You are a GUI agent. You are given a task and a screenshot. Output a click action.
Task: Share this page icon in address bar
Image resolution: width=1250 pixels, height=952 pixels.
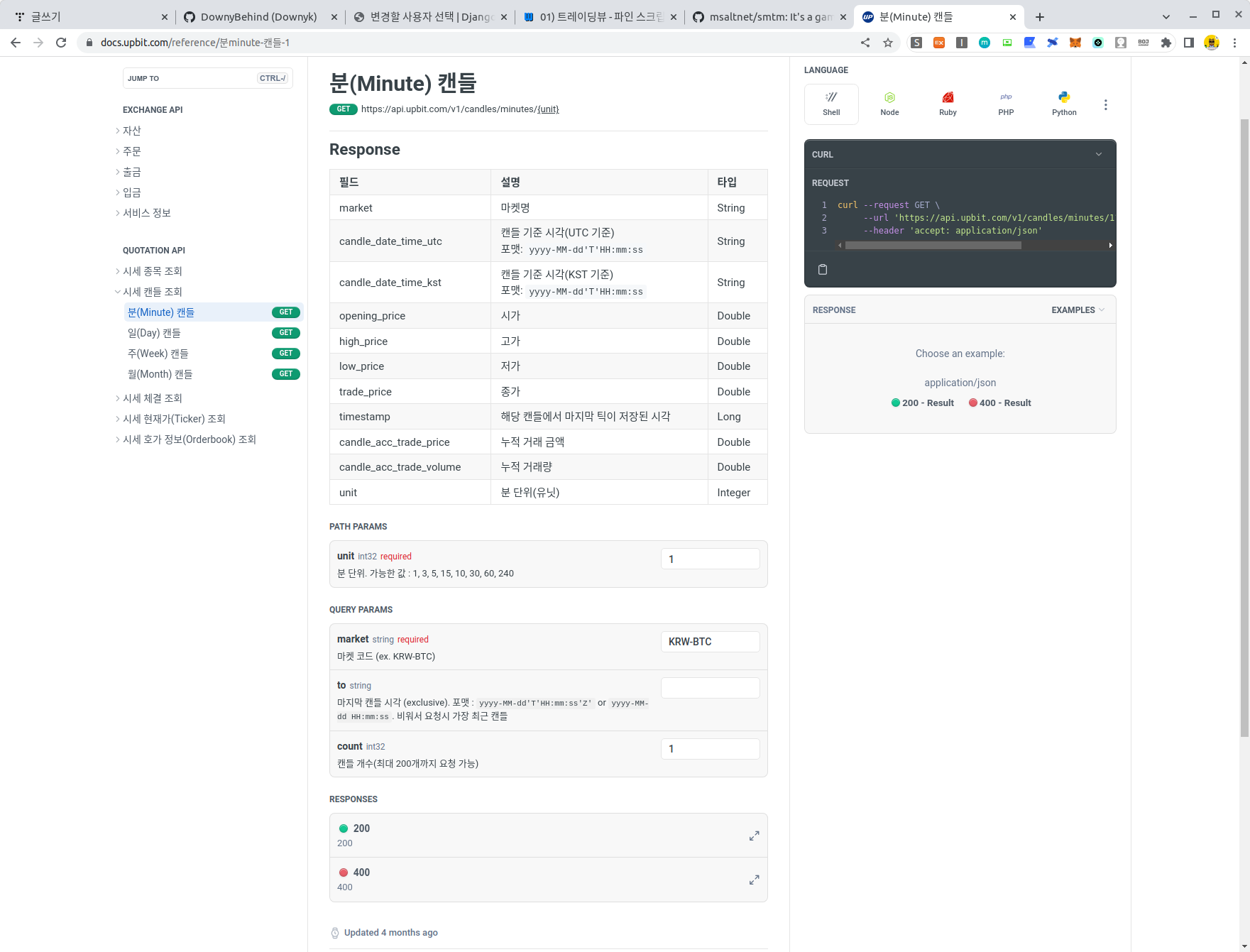pyautogui.click(x=865, y=43)
